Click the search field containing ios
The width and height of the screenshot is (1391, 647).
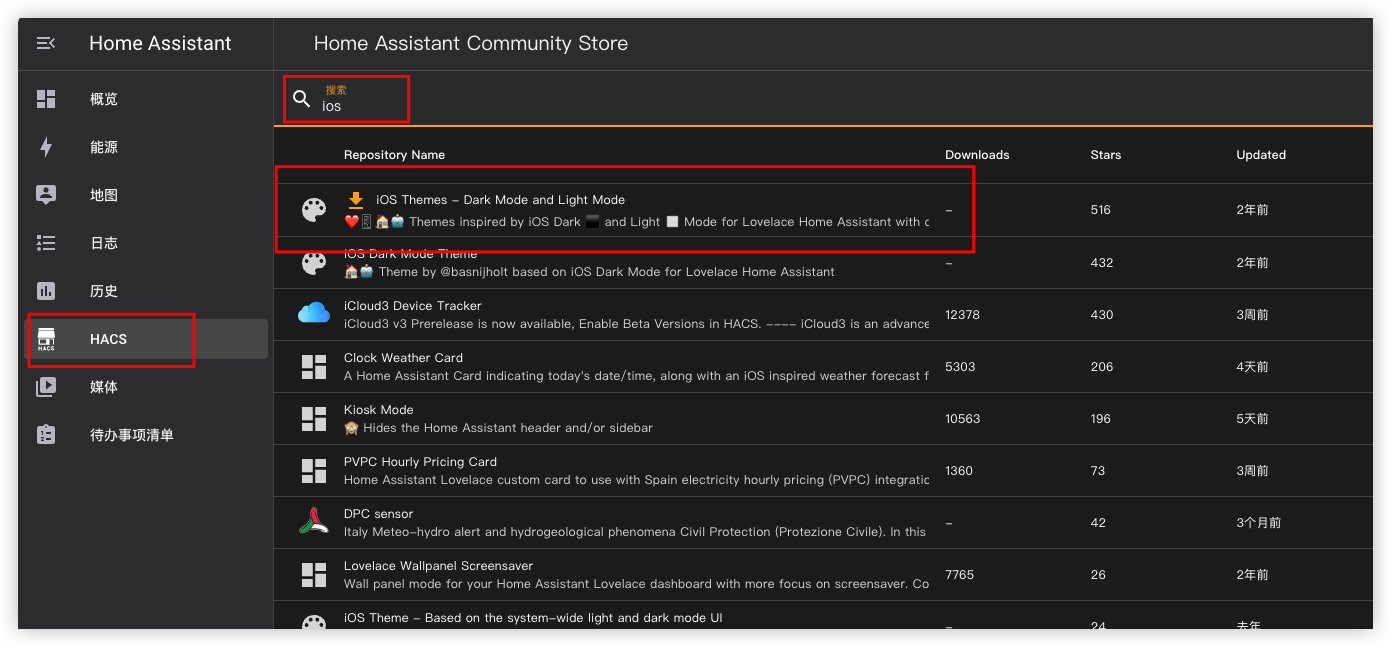[x=360, y=106]
